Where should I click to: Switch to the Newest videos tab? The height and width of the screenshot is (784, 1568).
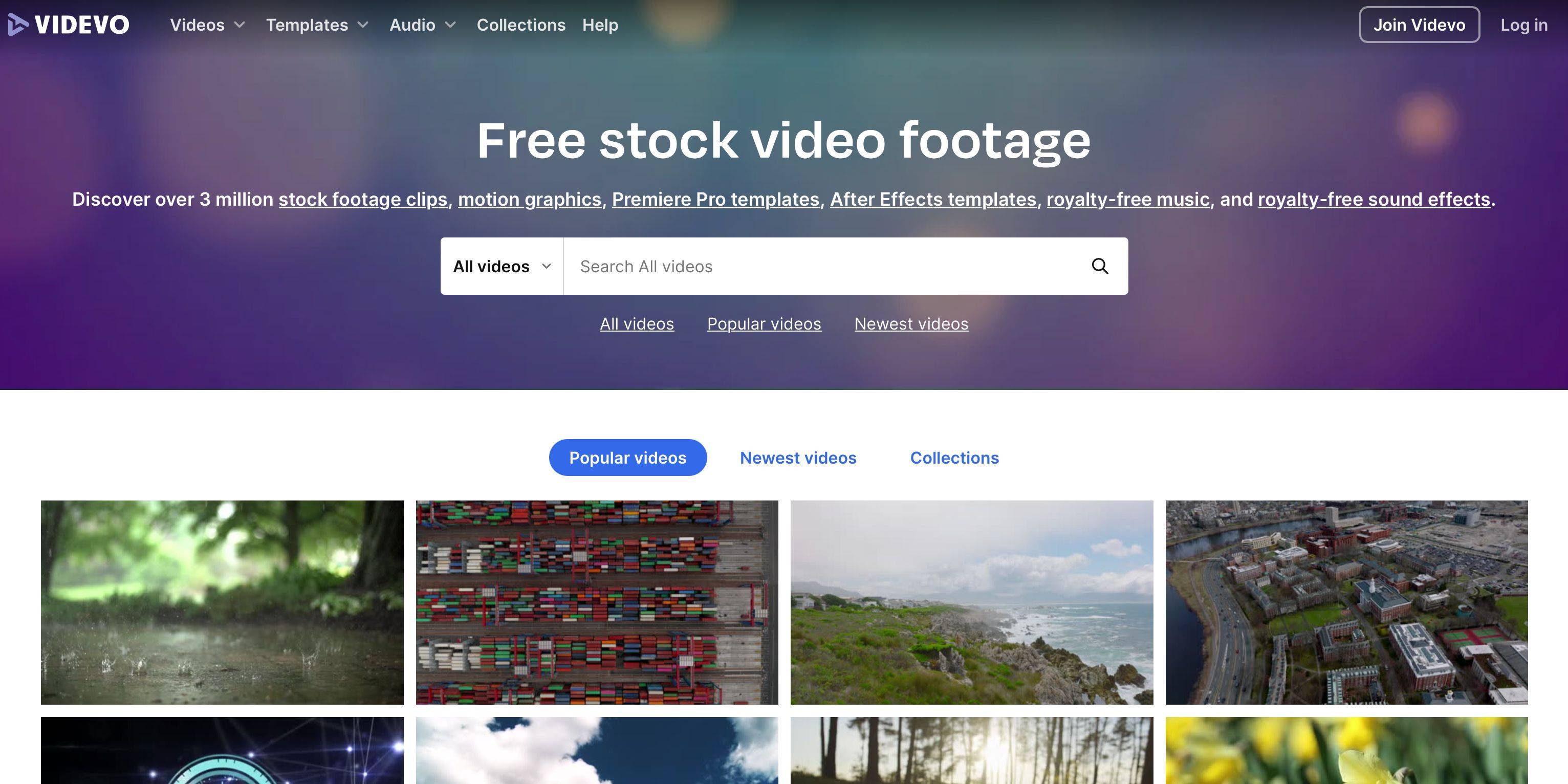tap(797, 458)
